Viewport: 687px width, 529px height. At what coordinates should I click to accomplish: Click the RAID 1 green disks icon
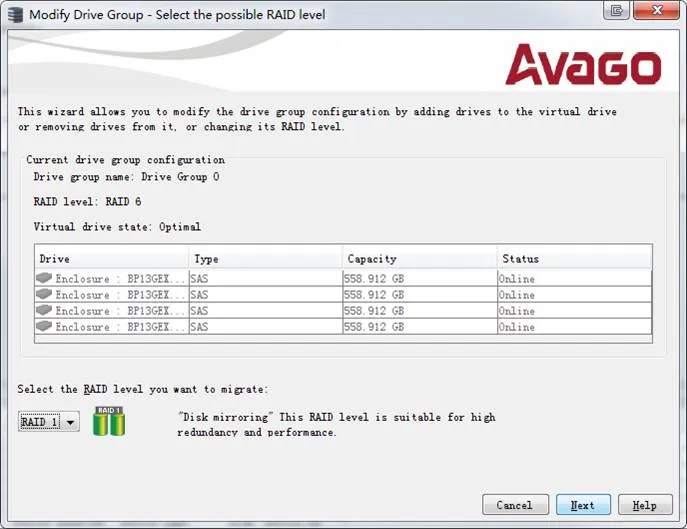[x=109, y=421]
